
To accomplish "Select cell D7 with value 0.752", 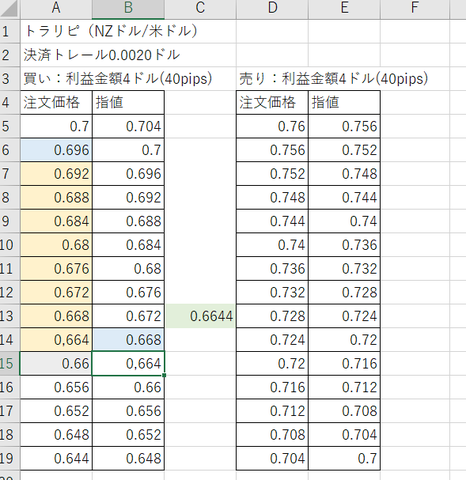I will [272, 174].
